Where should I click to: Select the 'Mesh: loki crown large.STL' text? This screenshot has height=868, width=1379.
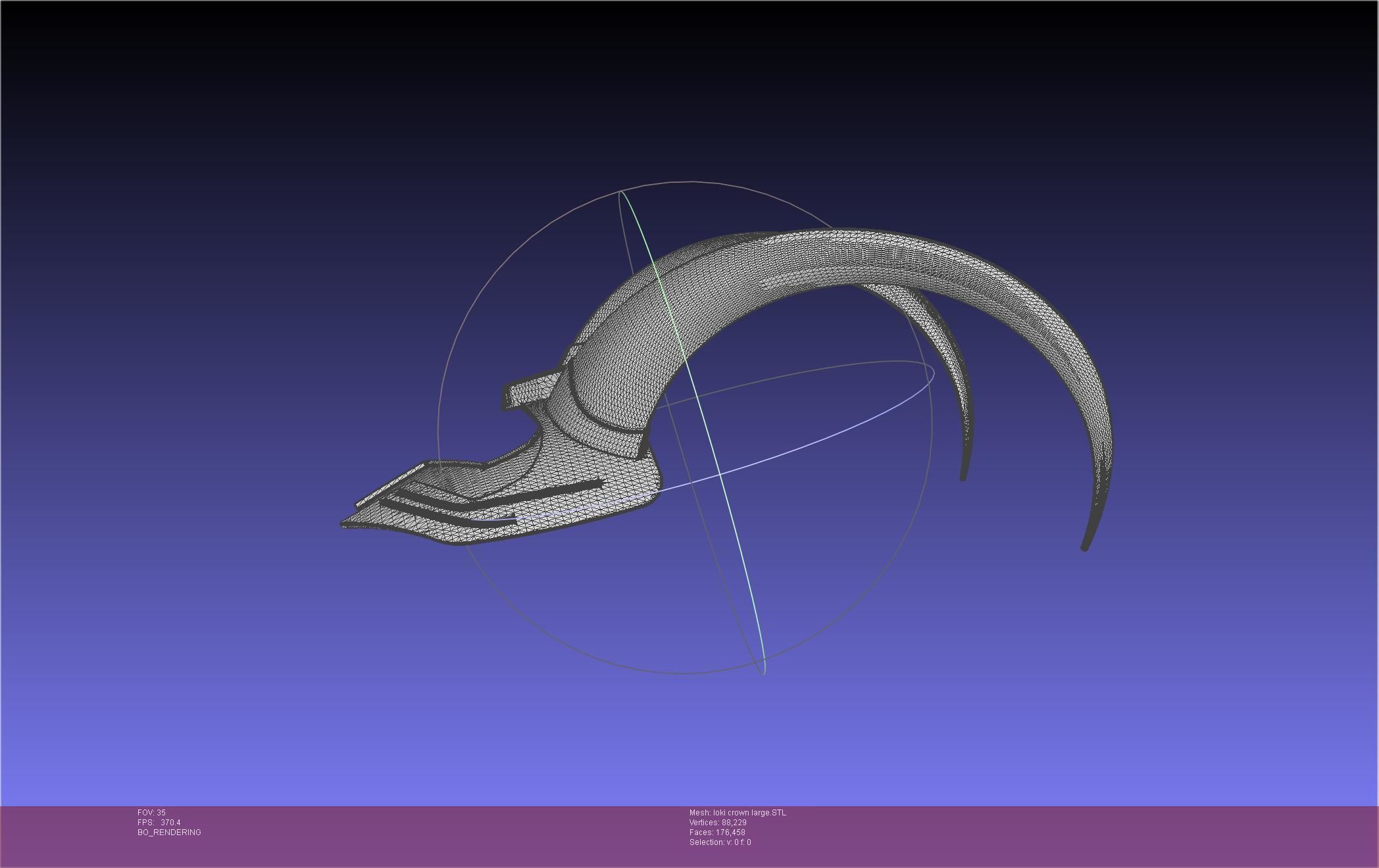pos(738,813)
